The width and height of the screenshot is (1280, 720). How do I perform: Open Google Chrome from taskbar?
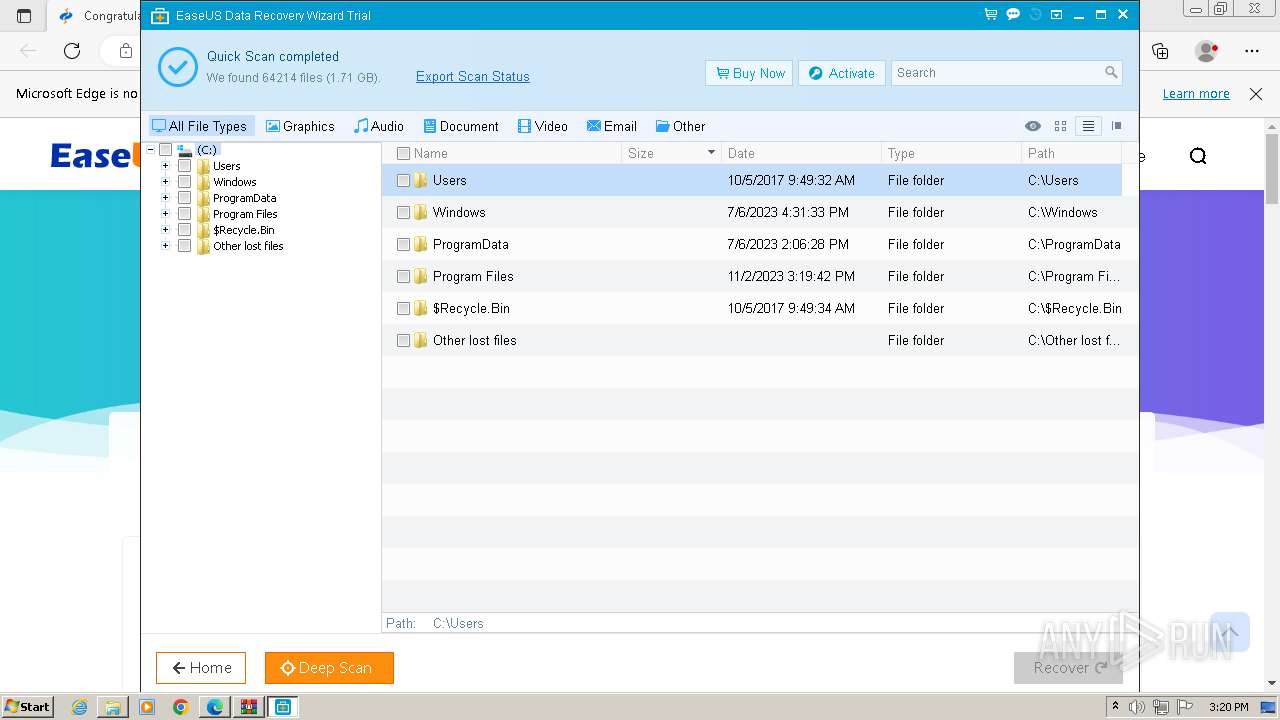coord(181,707)
